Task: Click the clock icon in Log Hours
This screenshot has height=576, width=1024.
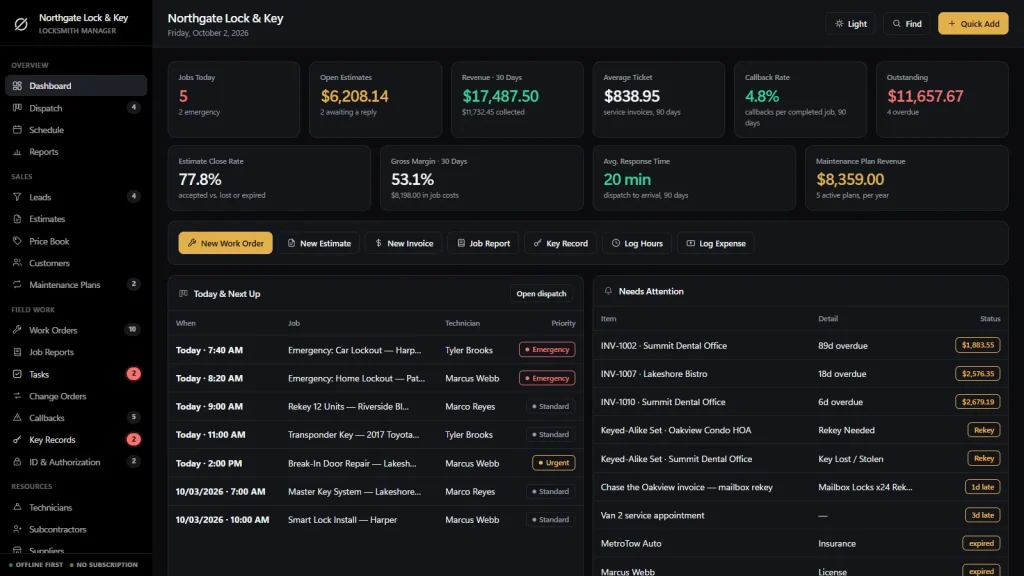Action: 615,243
